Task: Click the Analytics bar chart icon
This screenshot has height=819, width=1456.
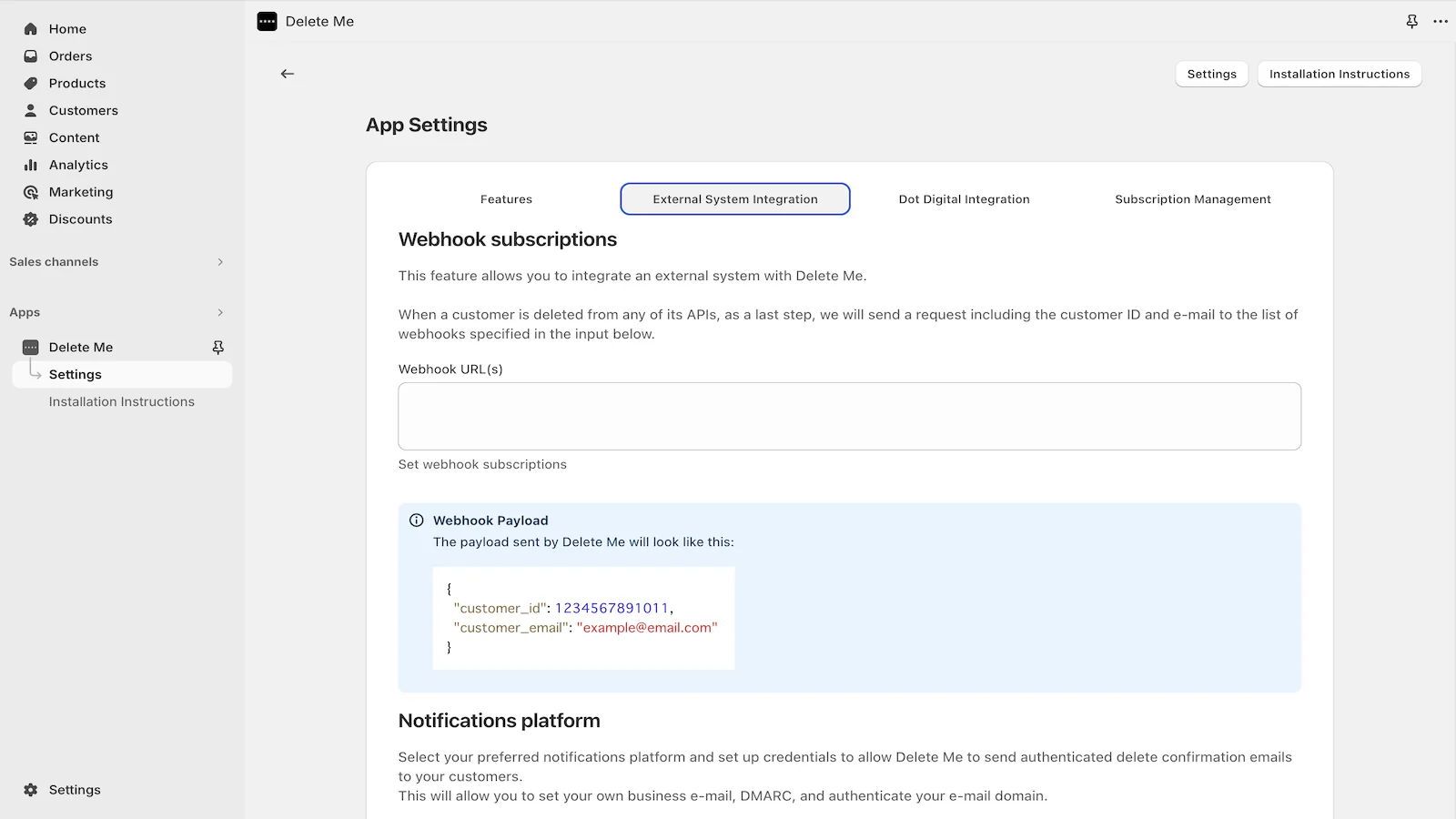Action: point(31,166)
